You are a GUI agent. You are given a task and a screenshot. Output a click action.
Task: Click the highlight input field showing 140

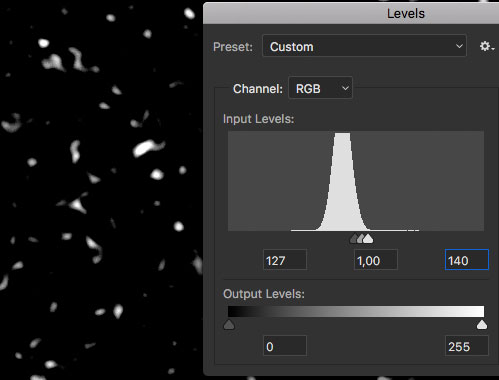pyautogui.click(x=467, y=260)
